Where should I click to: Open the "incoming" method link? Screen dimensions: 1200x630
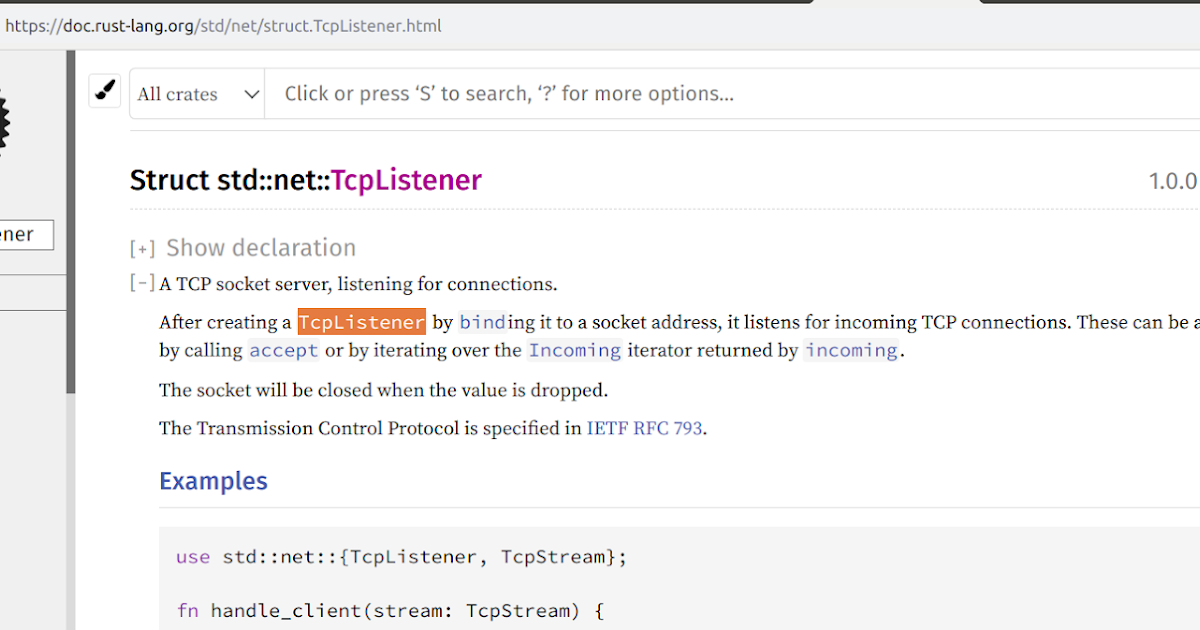click(x=851, y=350)
